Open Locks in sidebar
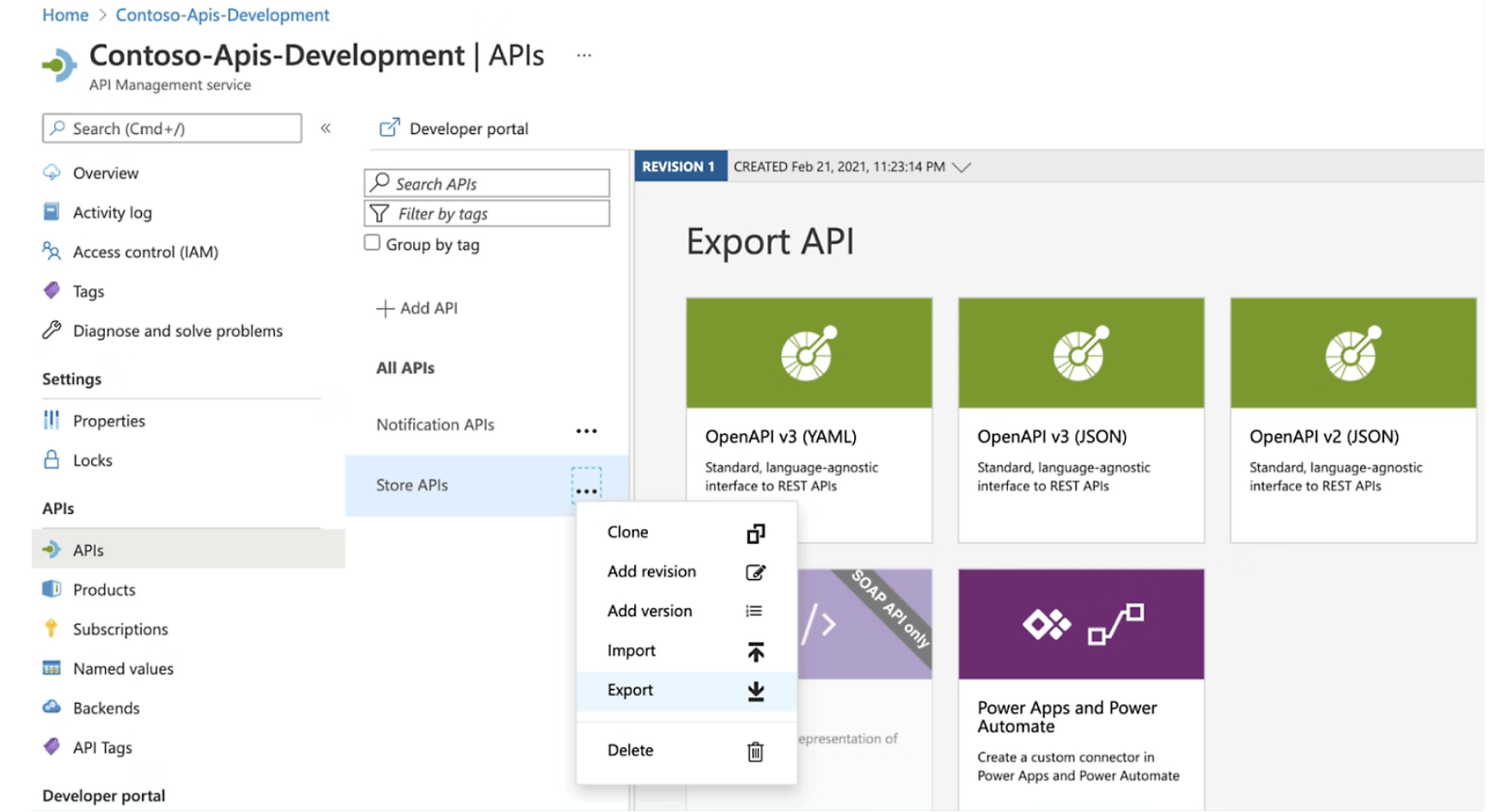1502x812 pixels. [x=93, y=460]
